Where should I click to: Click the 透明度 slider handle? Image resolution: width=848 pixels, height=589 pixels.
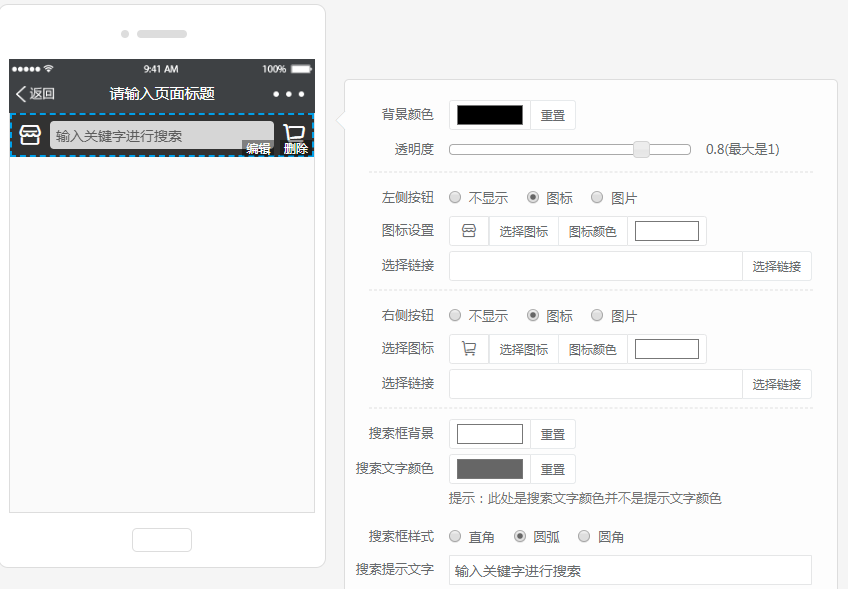(641, 149)
